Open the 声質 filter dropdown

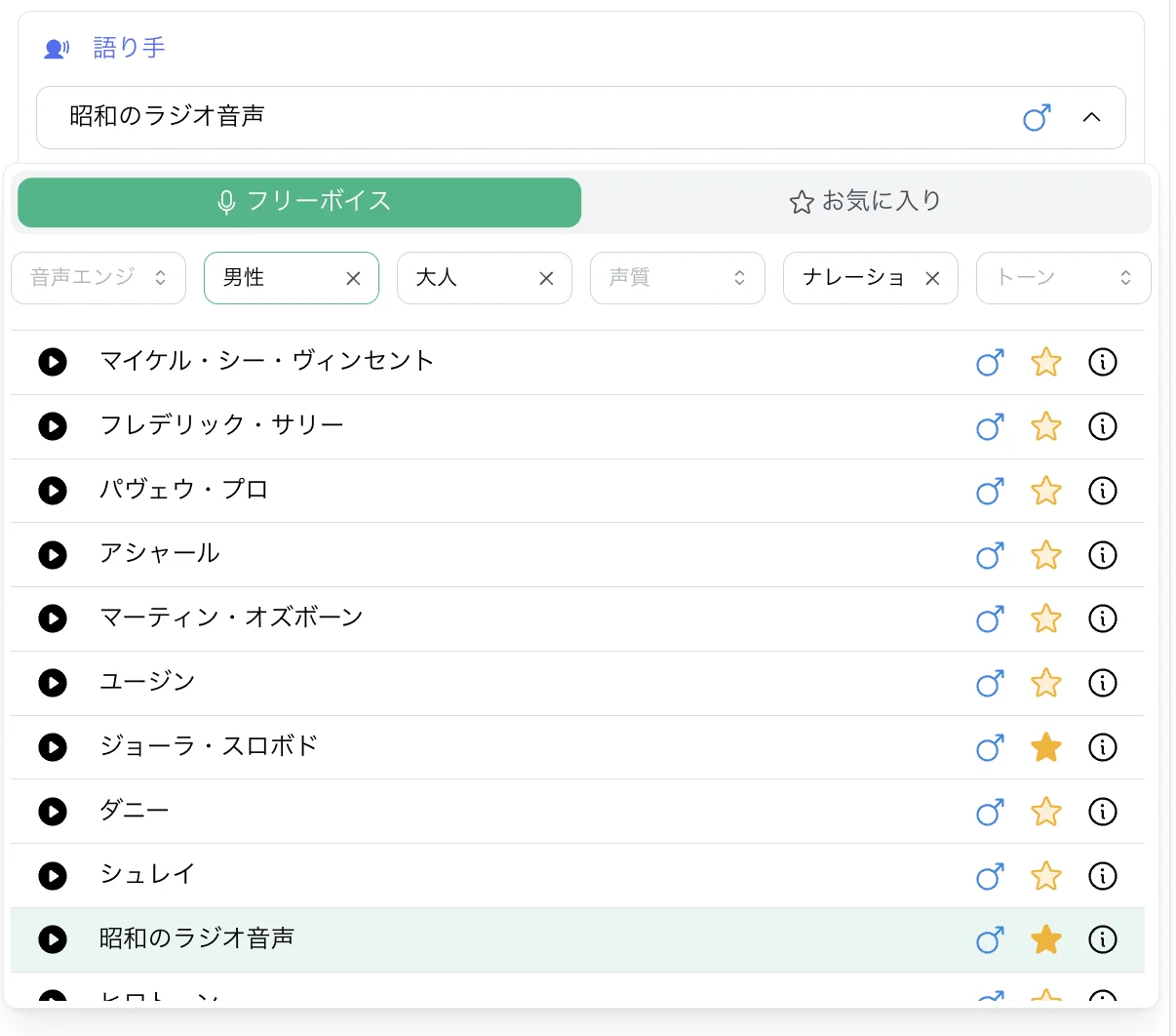pyautogui.click(x=678, y=278)
